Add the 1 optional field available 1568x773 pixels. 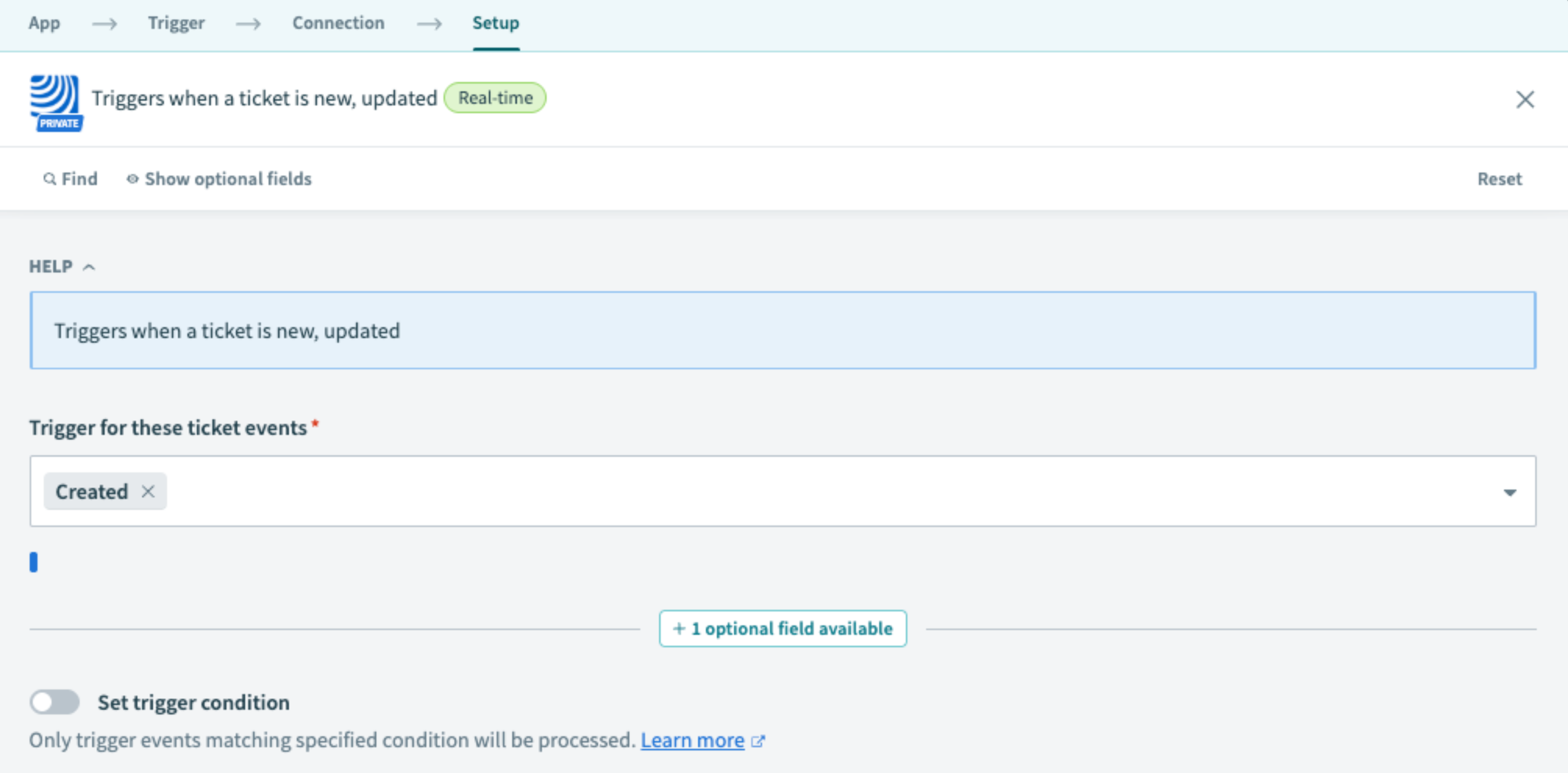coord(782,629)
